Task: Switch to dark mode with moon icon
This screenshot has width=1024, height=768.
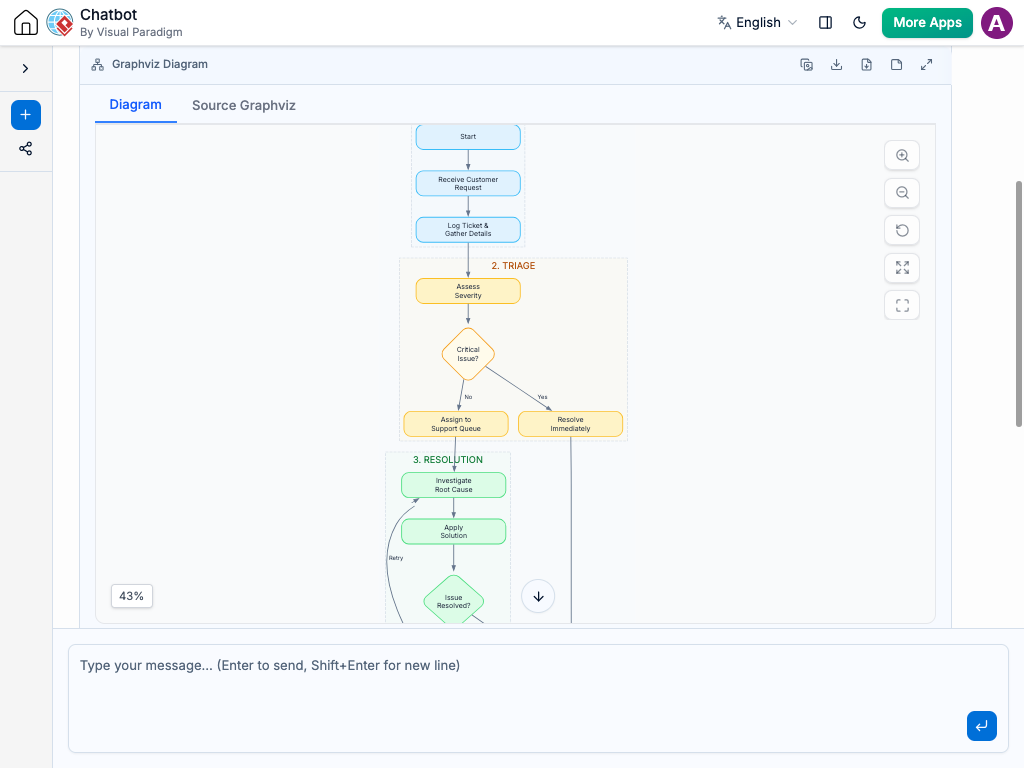Action: 859,22
